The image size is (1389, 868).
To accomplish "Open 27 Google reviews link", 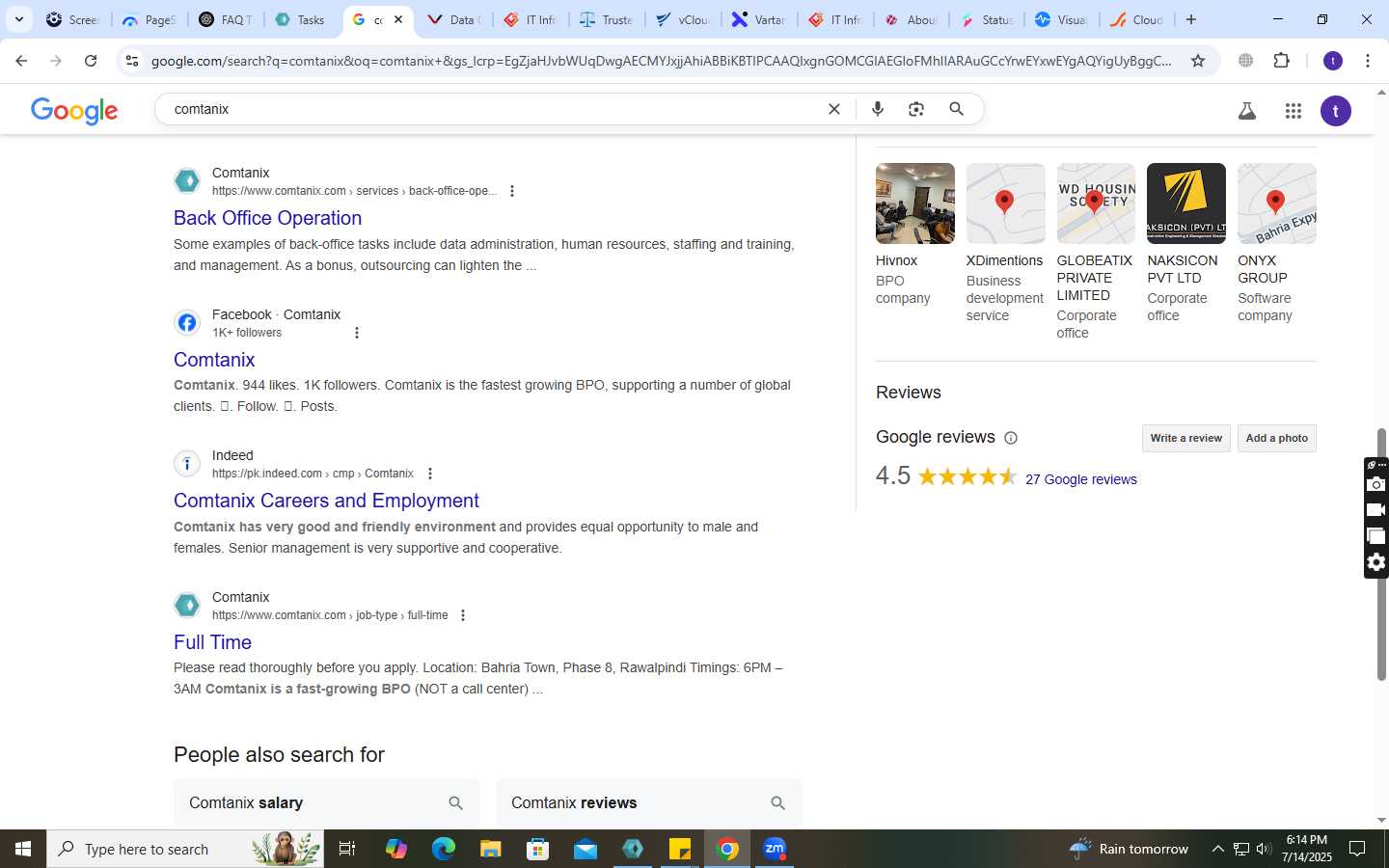I will [x=1080, y=479].
